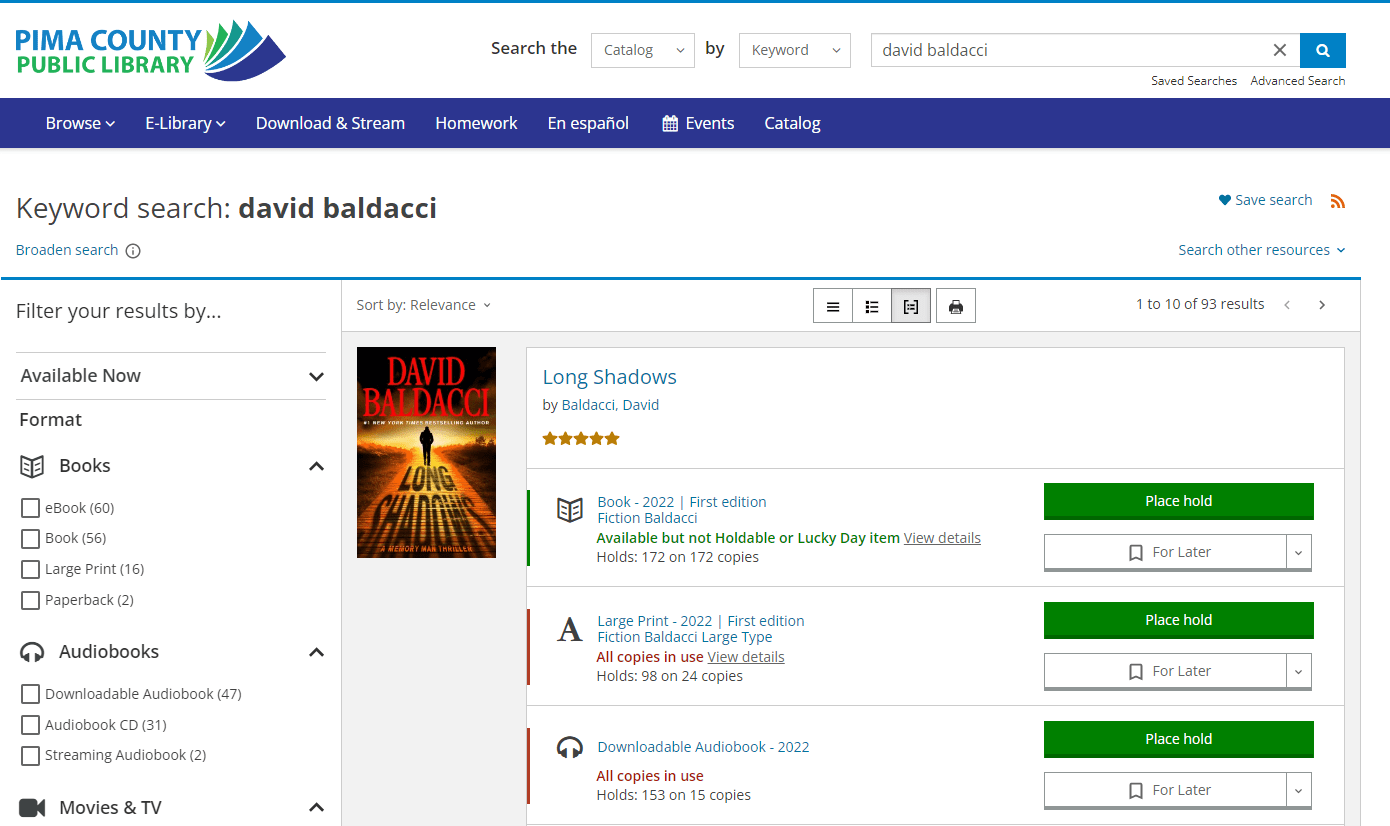Click the headphones icon for Downloadable Audiobook
This screenshot has width=1390, height=826.
pyautogui.click(x=570, y=747)
